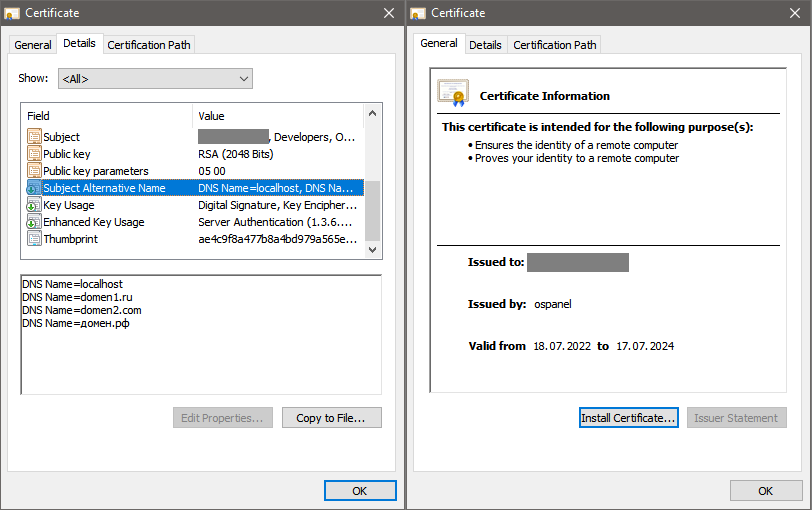Click the Key Usage field icon
The width and height of the screenshot is (812, 510).
(x=34, y=205)
